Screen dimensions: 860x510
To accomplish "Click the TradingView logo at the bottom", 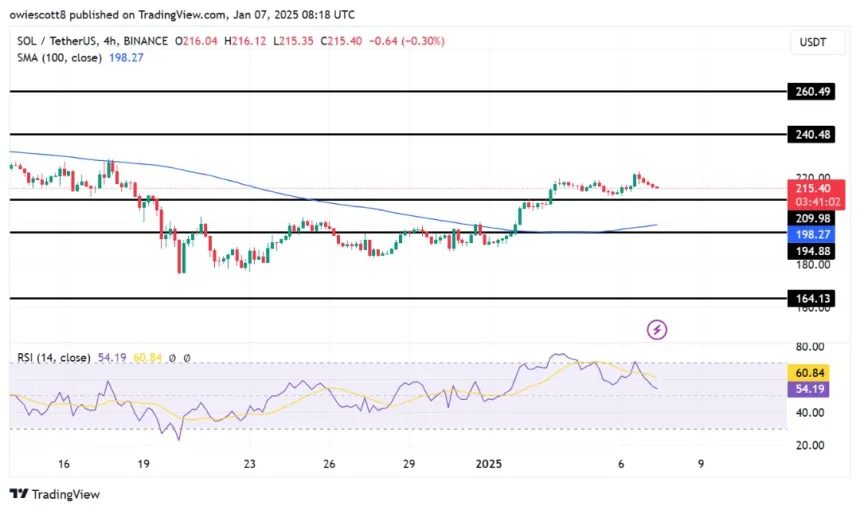I will (55, 494).
